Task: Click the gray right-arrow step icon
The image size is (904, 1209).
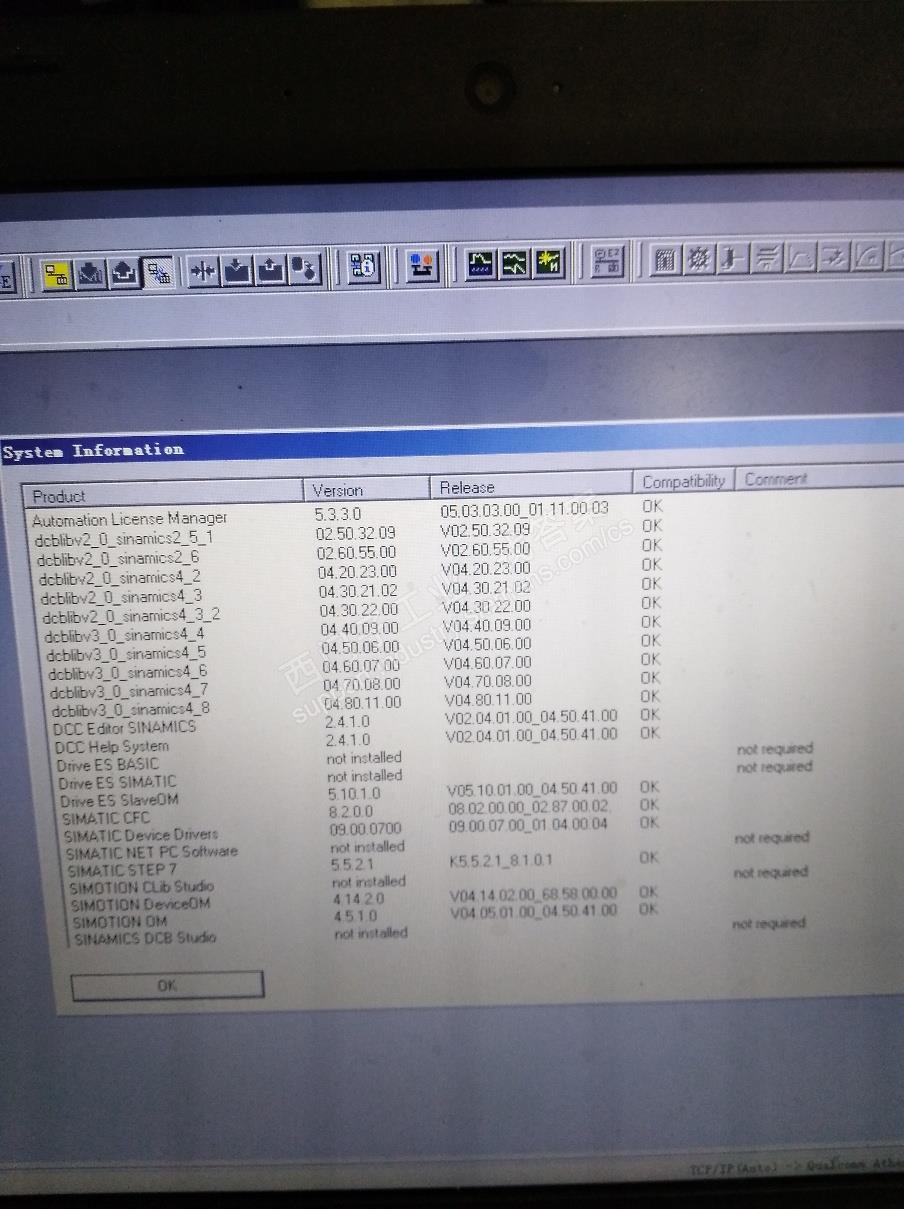Action: tap(835, 257)
